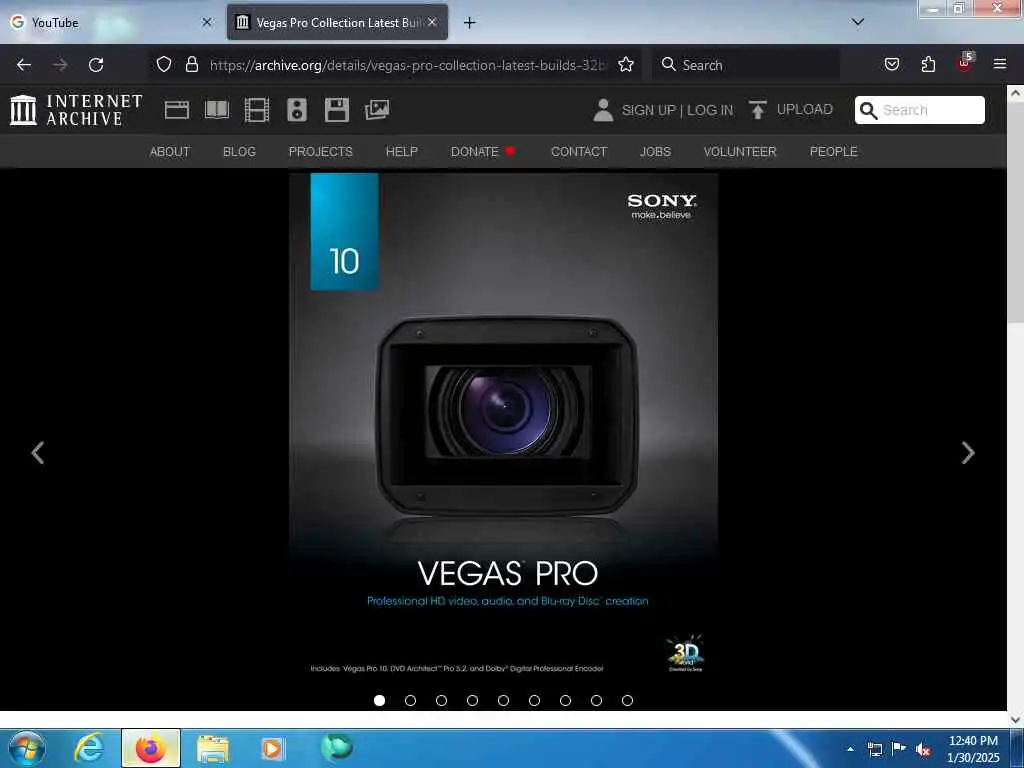Focus the Internet Archive search field
1024x768 pixels.
(x=920, y=110)
